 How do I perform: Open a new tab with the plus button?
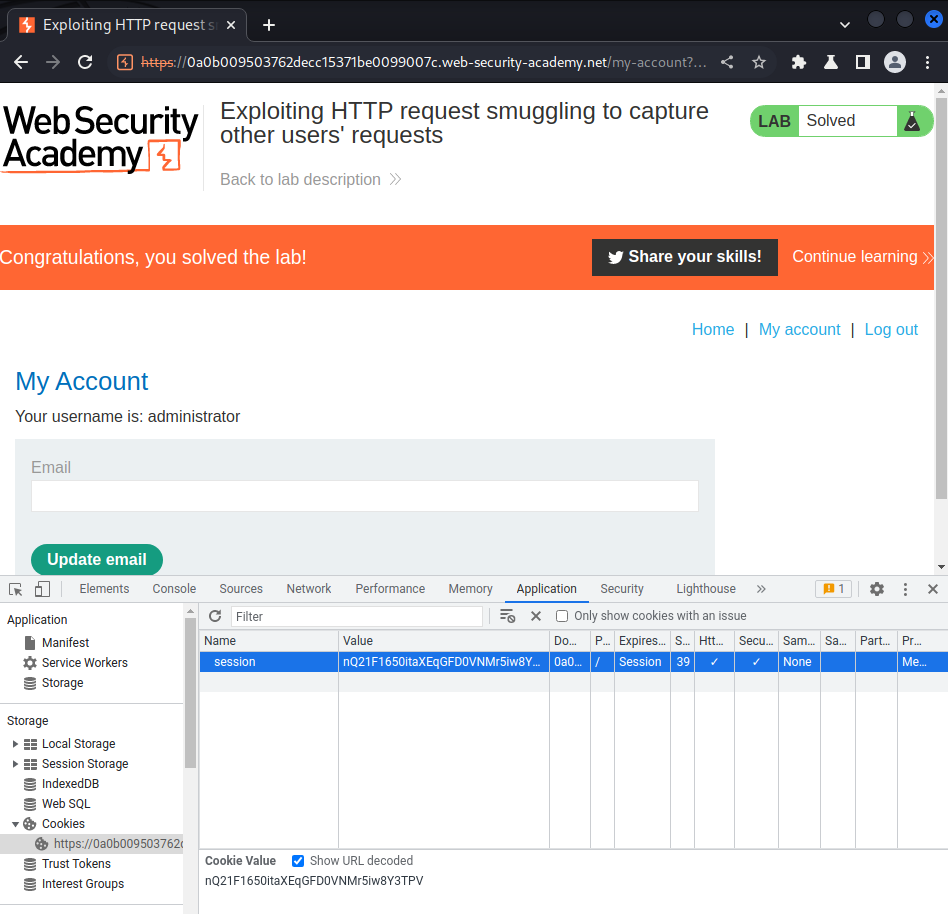pos(269,25)
